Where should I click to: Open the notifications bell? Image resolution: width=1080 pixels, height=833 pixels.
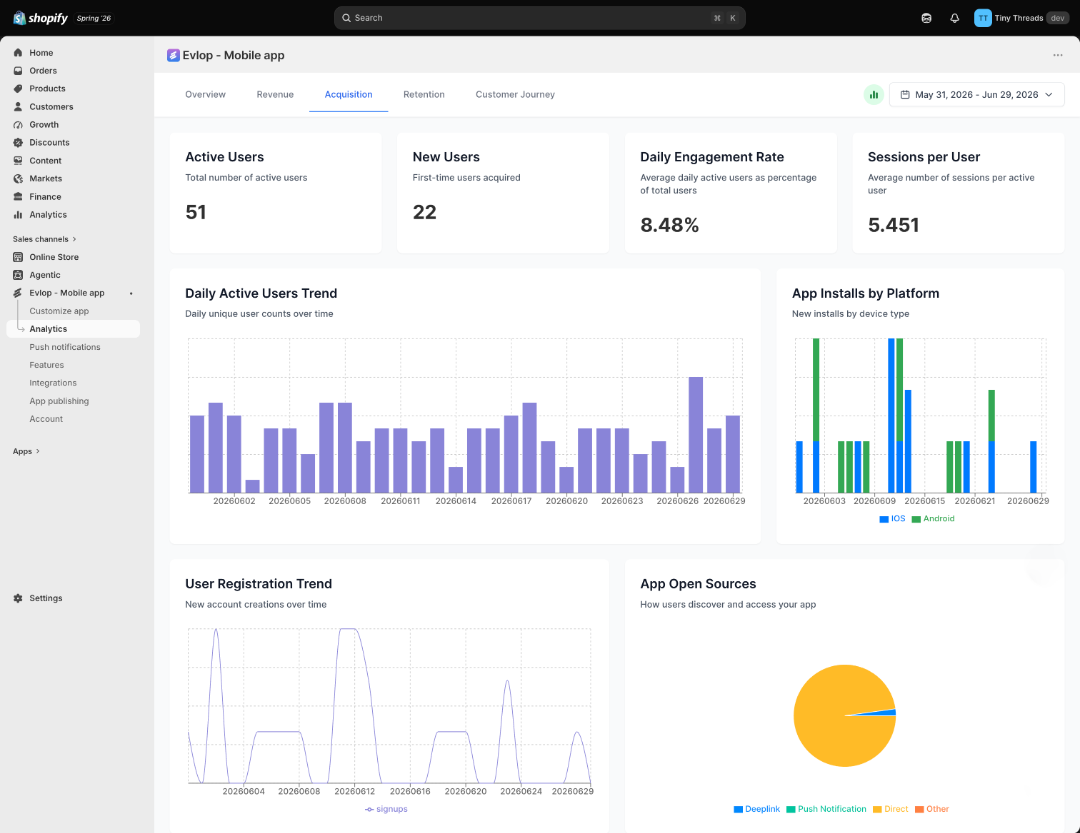coord(955,18)
